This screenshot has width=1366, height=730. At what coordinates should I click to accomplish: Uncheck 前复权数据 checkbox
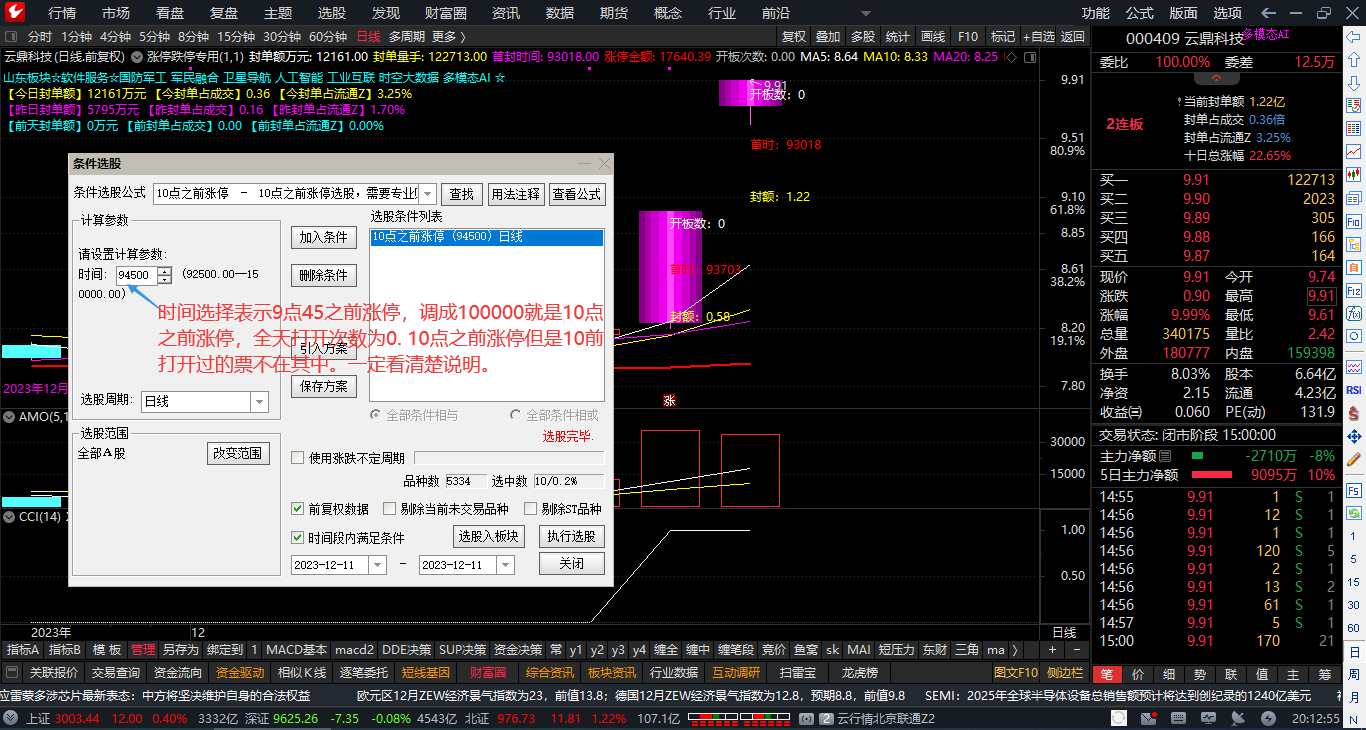coord(297,509)
